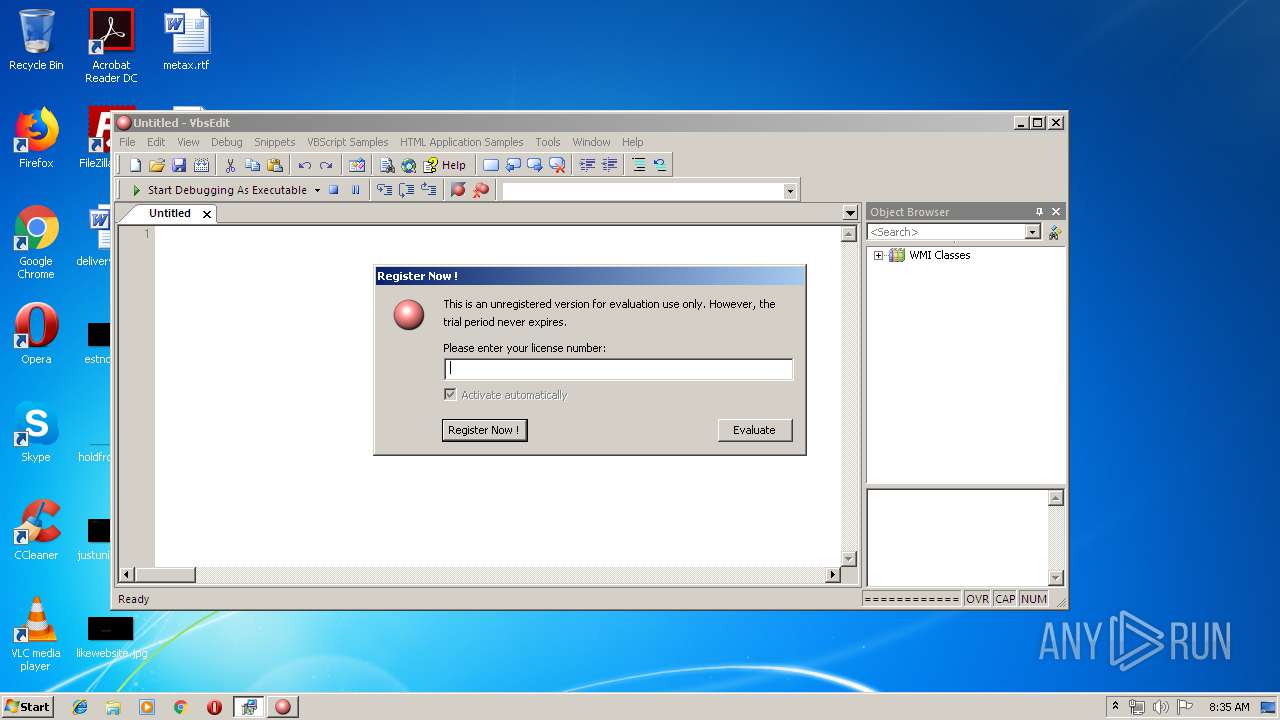
Task: Open Chrome from the taskbar
Action: pyautogui.click(x=180, y=707)
